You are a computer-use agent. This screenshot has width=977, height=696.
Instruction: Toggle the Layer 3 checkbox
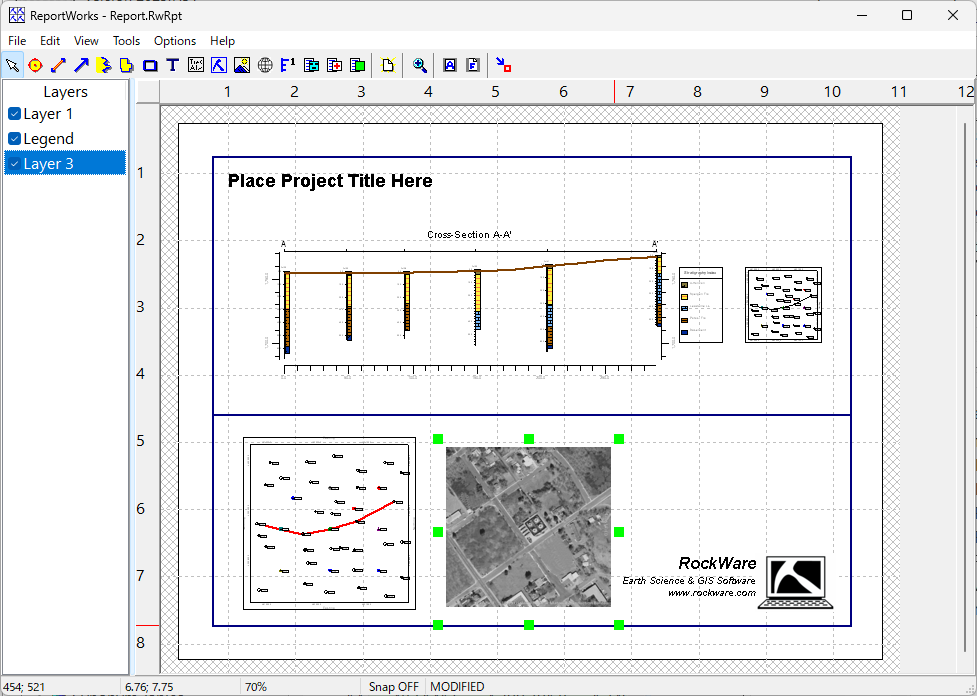click(14, 164)
